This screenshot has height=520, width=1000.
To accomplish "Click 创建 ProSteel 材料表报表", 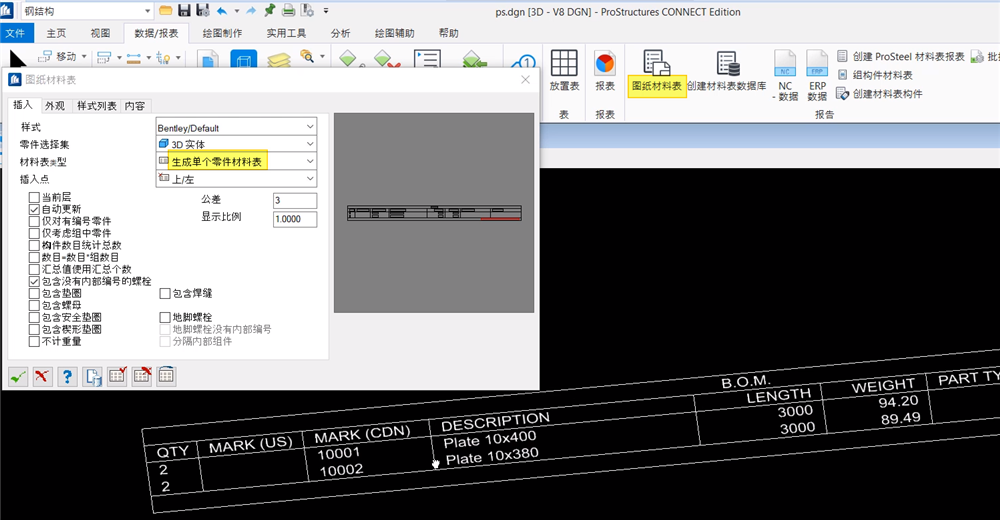I will 901,57.
